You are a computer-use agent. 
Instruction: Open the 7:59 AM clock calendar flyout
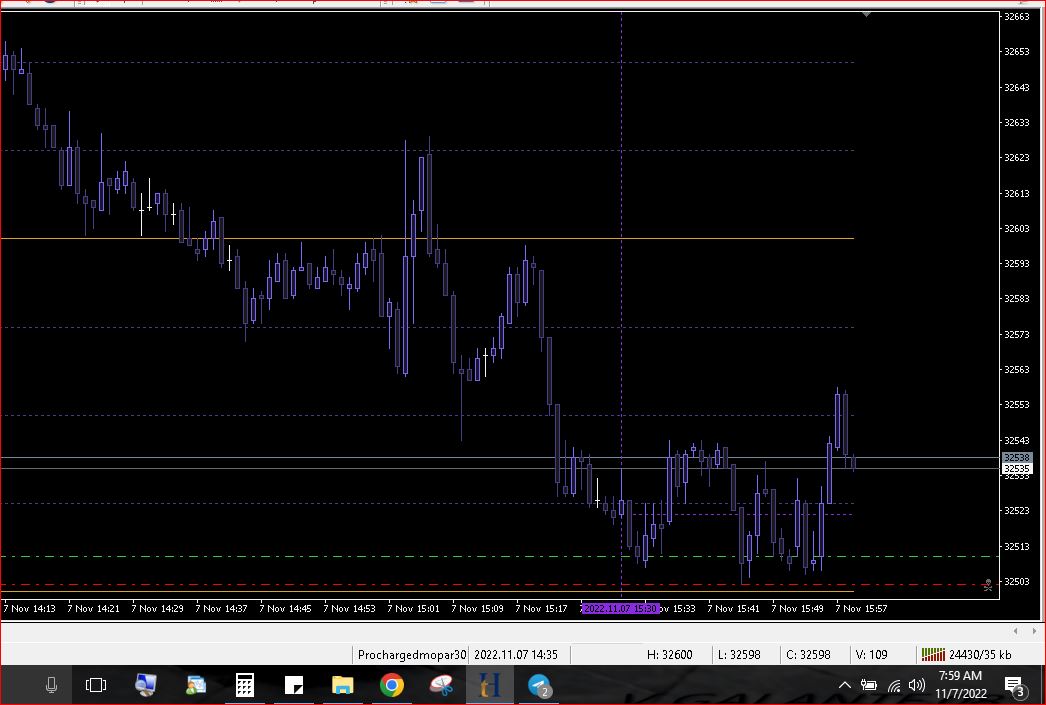pos(961,685)
